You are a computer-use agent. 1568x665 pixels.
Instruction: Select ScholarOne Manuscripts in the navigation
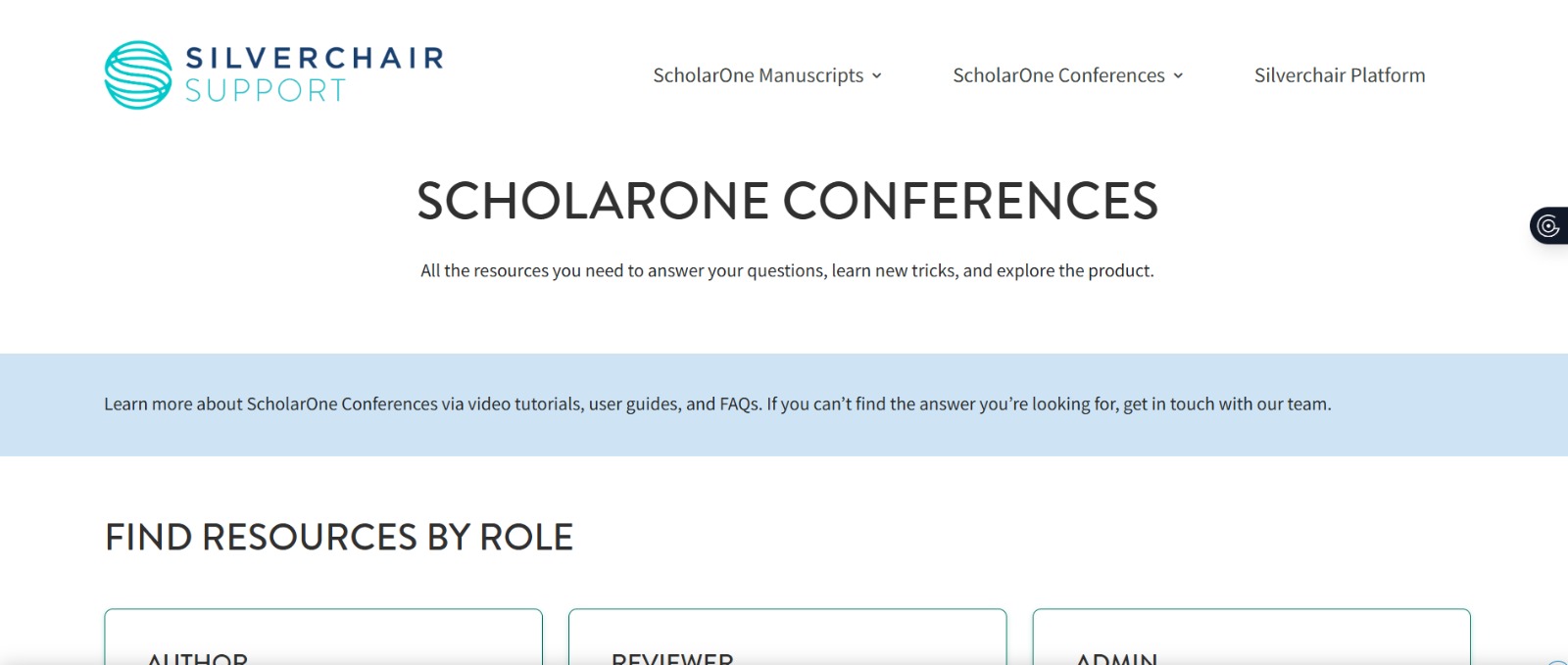(x=759, y=75)
